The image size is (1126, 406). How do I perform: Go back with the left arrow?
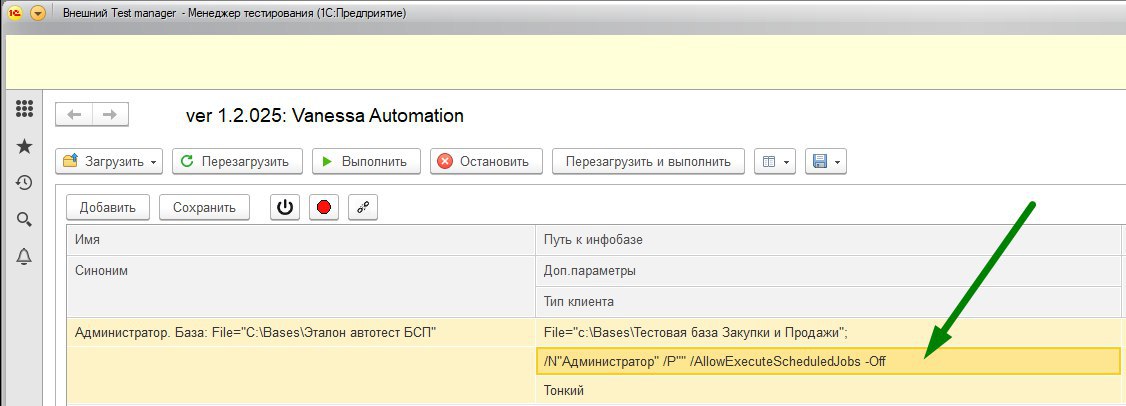[x=74, y=114]
